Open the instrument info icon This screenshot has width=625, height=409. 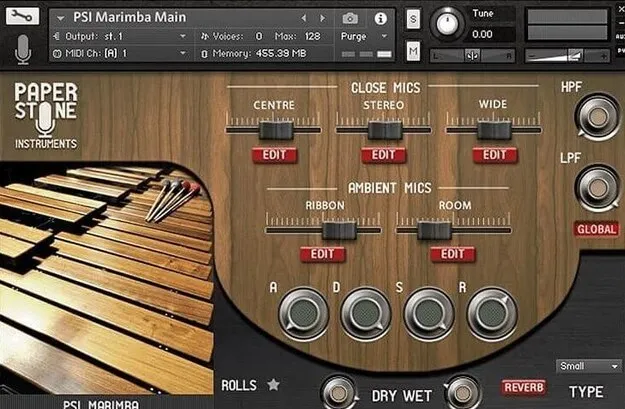380,18
